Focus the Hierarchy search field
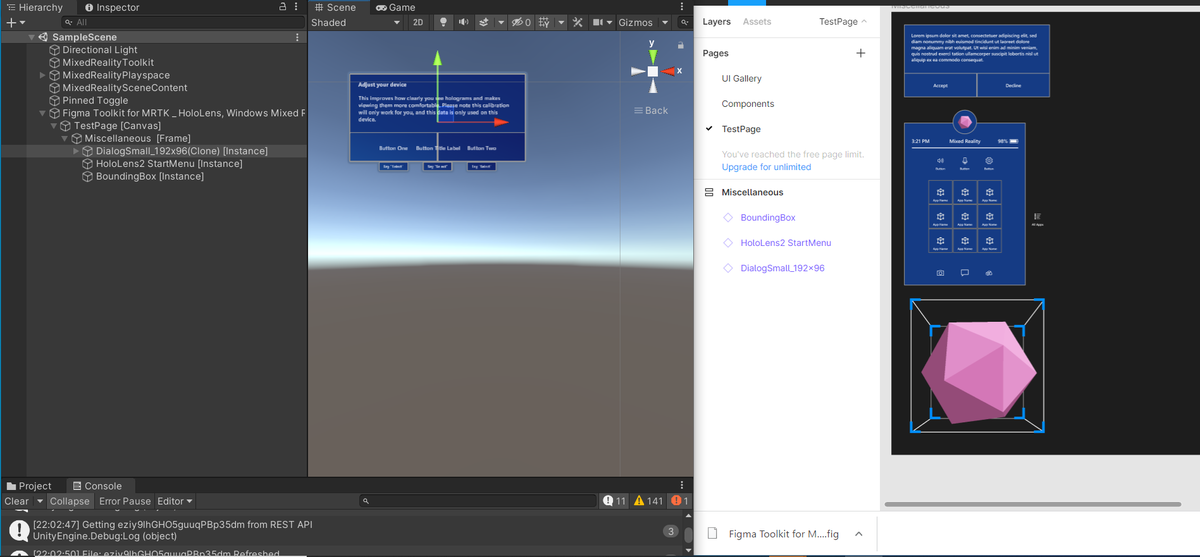This screenshot has height=557, width=1200. (x=185, y=22)
